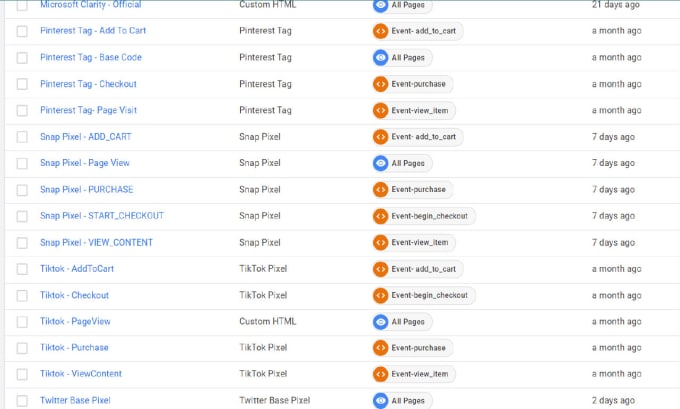Open the Snap Pixel - VIEW_CONTENT tag
680x409 pixels.
[x=96, y=242]
